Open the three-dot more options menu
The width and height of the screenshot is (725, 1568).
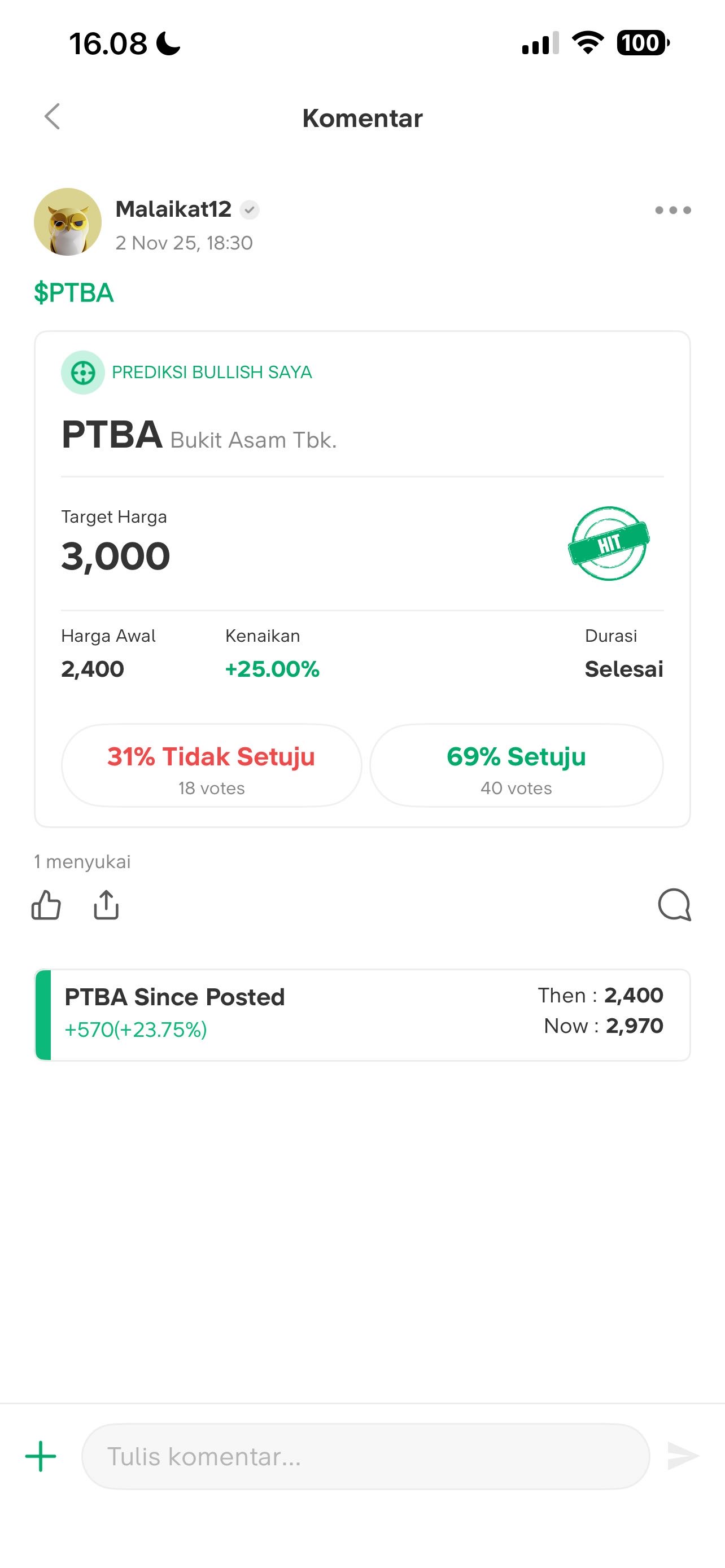click(x=672, y=210)
